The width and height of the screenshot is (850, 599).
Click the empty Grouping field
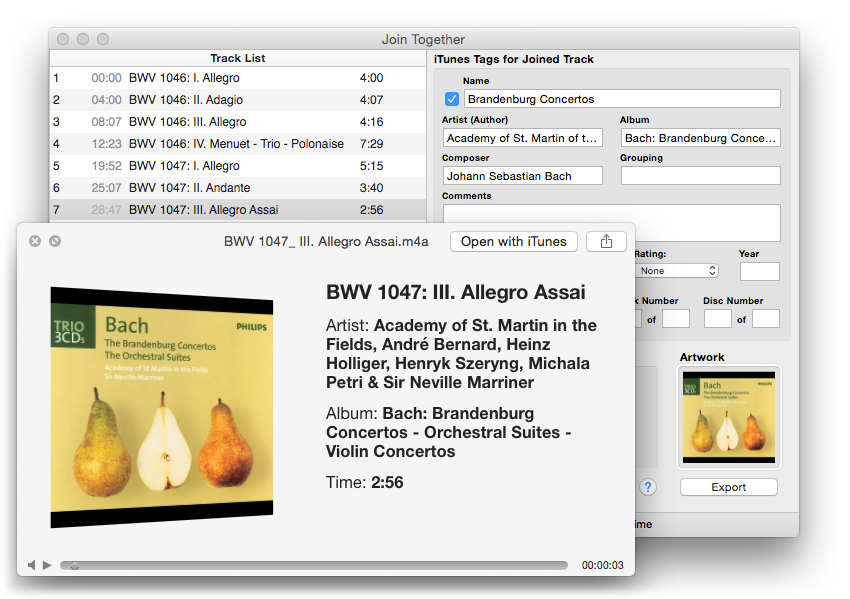point(700,176)
